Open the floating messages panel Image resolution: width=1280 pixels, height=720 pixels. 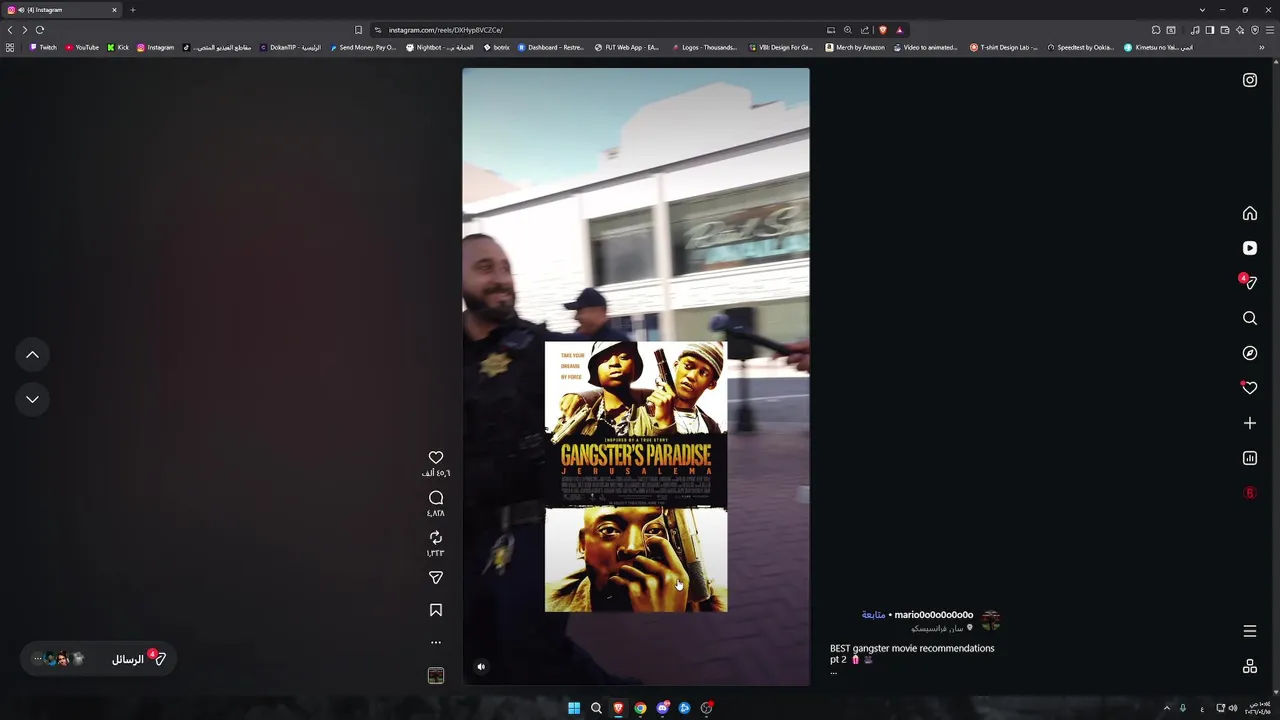99,659
